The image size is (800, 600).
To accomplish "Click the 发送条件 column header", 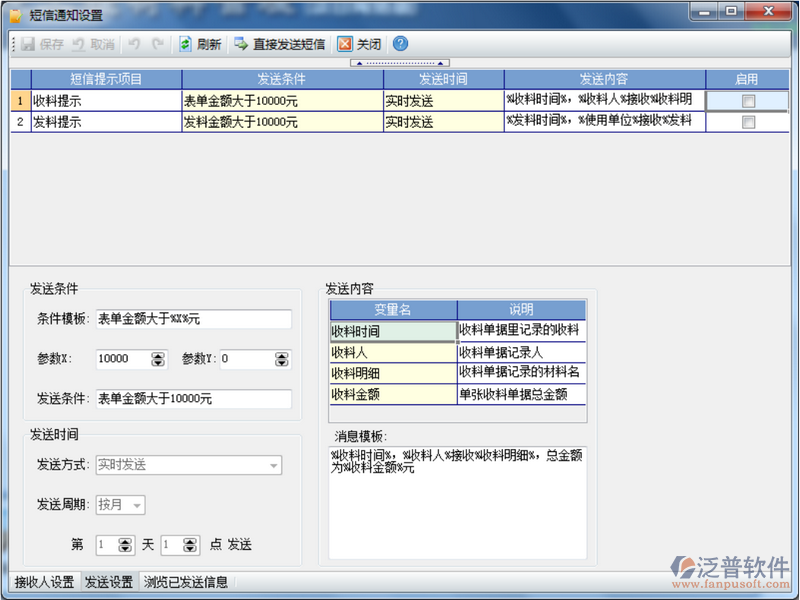I will click(281, 79).
